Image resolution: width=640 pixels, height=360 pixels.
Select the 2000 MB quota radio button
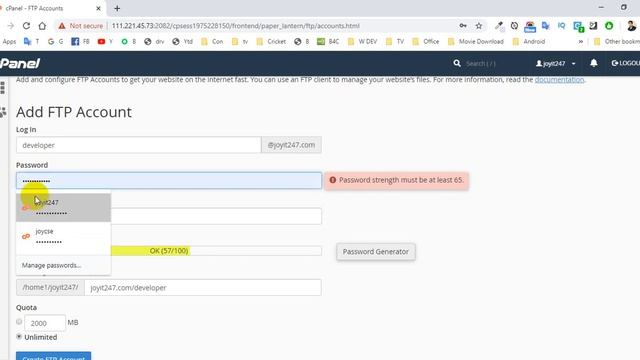(x=19, y=322)
